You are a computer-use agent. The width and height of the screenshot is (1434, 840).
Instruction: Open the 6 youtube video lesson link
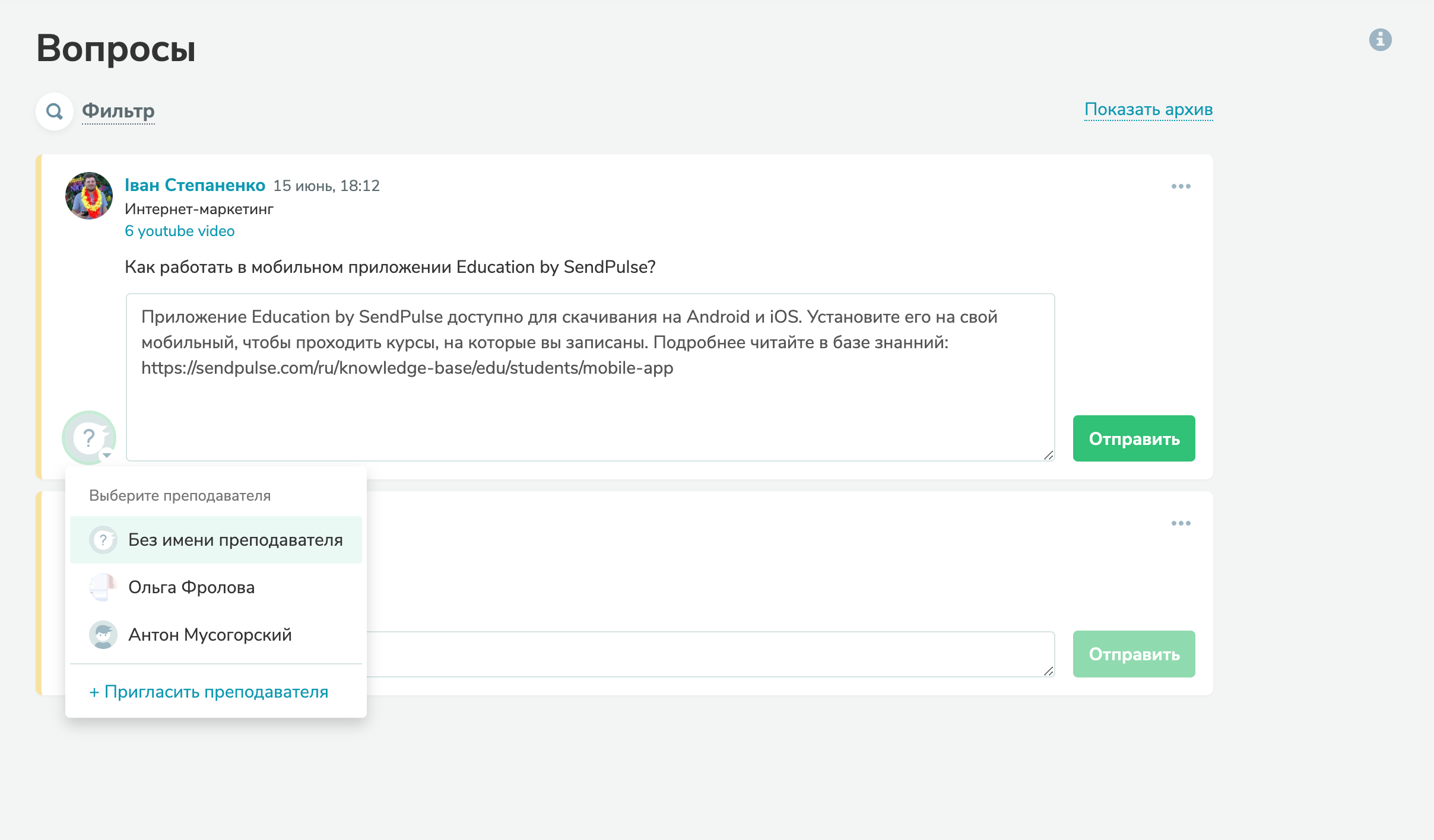point(179,231)
